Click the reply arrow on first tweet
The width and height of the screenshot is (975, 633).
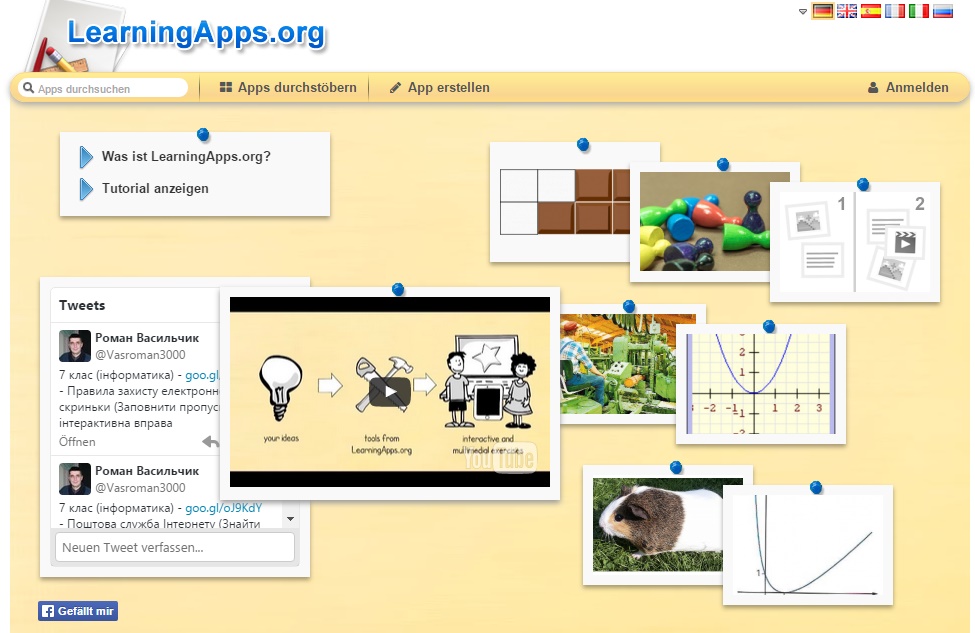click(x=210, y=442)
